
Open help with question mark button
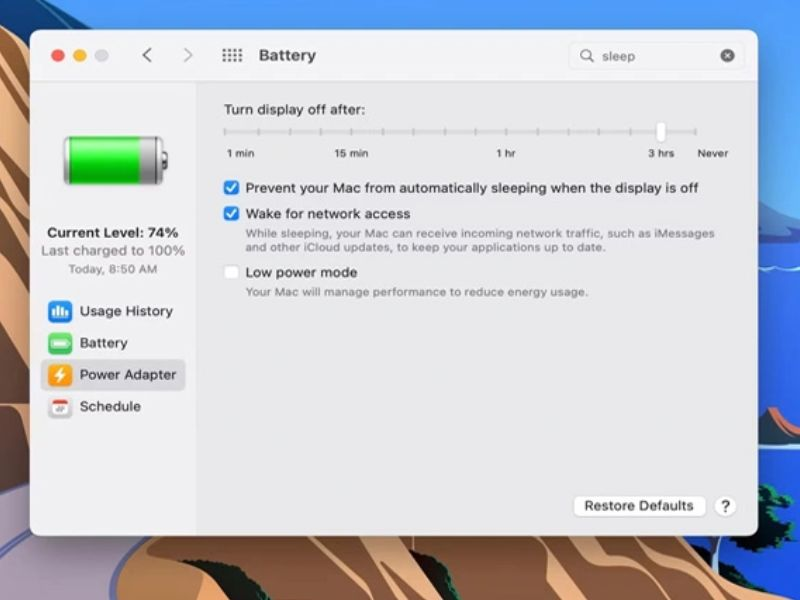click(x=725, y=506)
